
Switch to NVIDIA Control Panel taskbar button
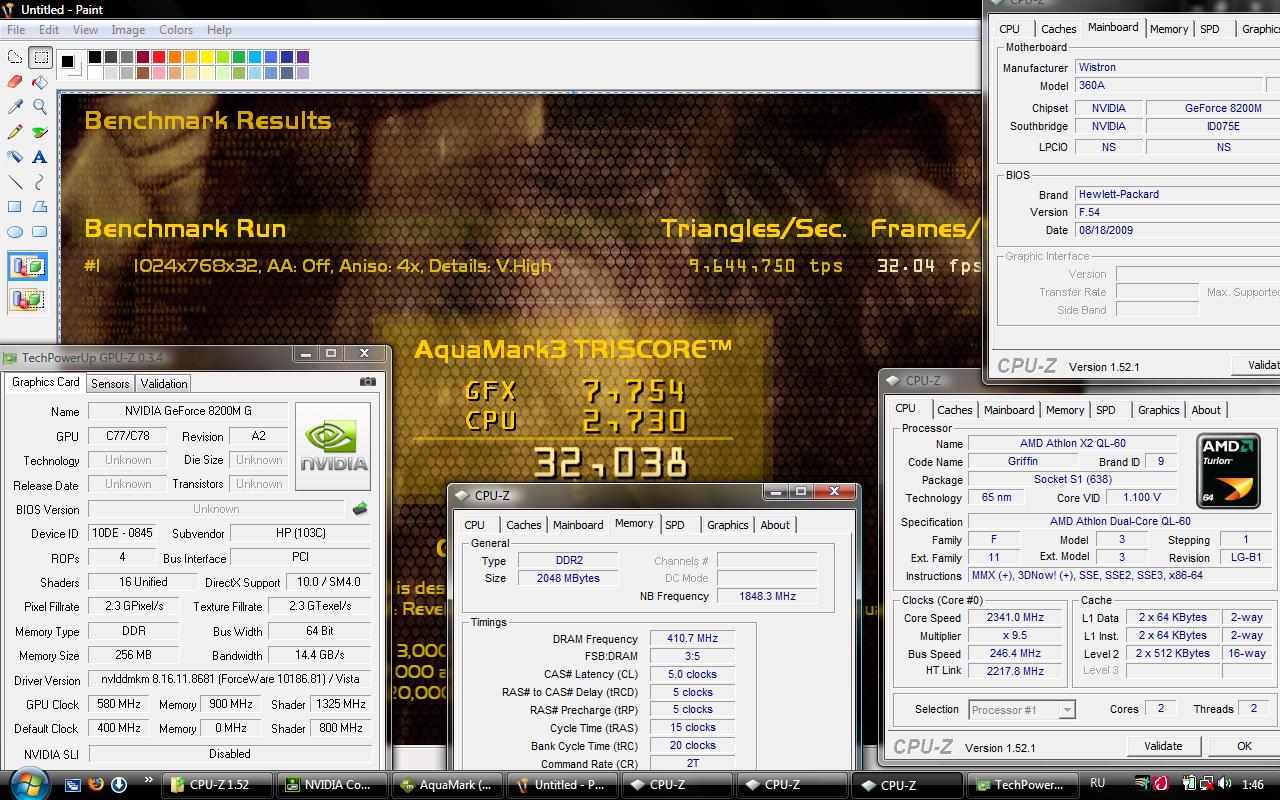click(x=330, y=785)
